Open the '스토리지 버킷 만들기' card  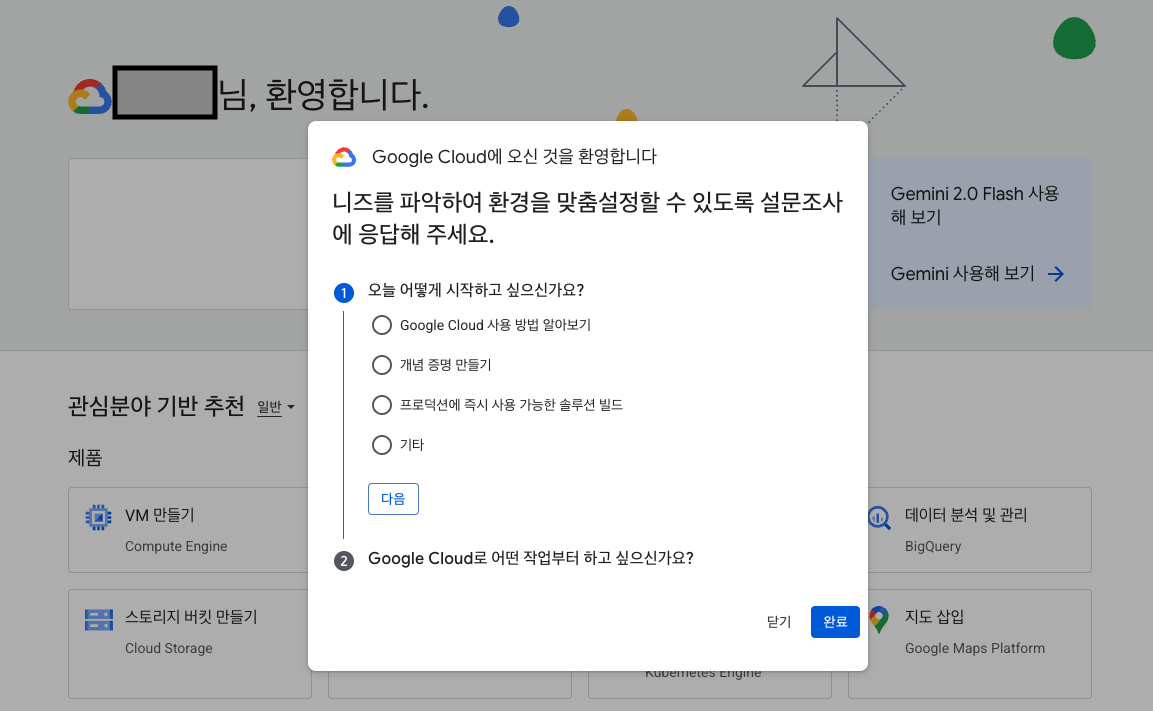click(x=190, y=644)
